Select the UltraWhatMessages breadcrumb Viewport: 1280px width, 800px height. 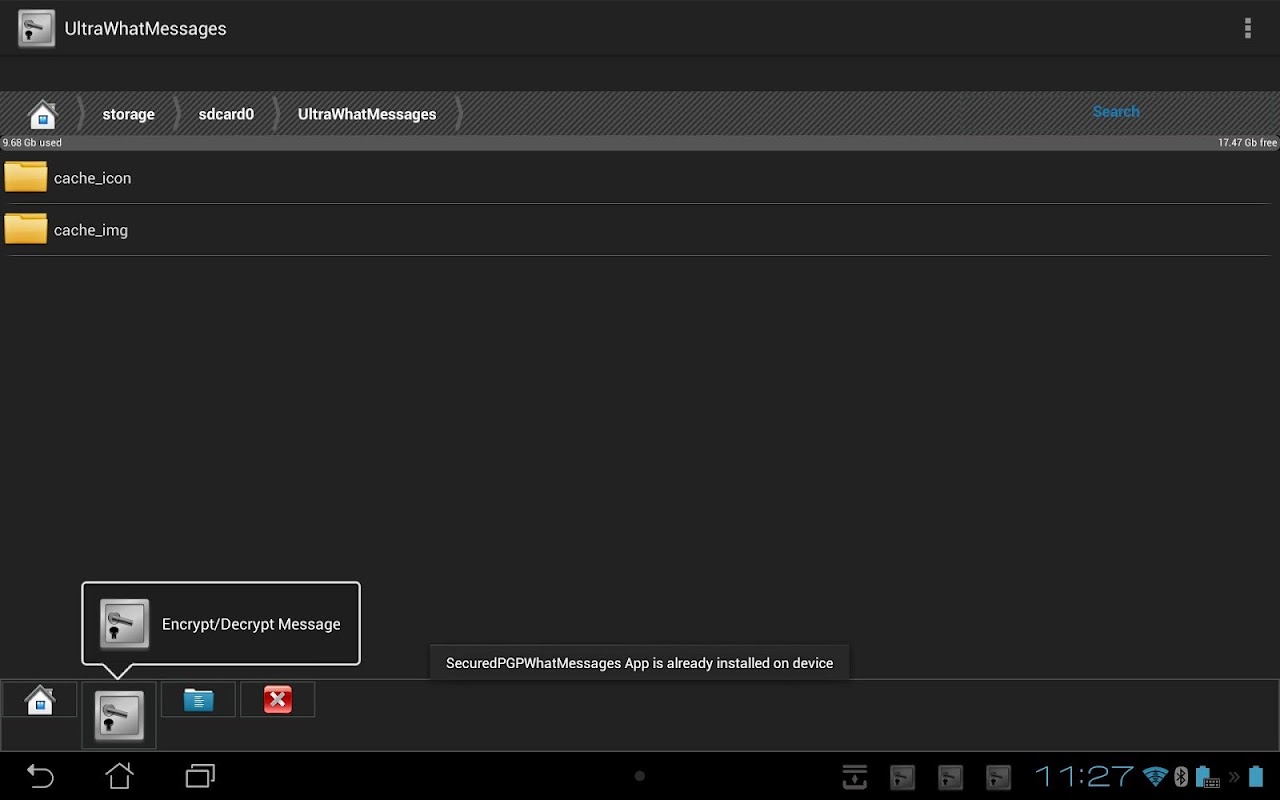(367, 114)
